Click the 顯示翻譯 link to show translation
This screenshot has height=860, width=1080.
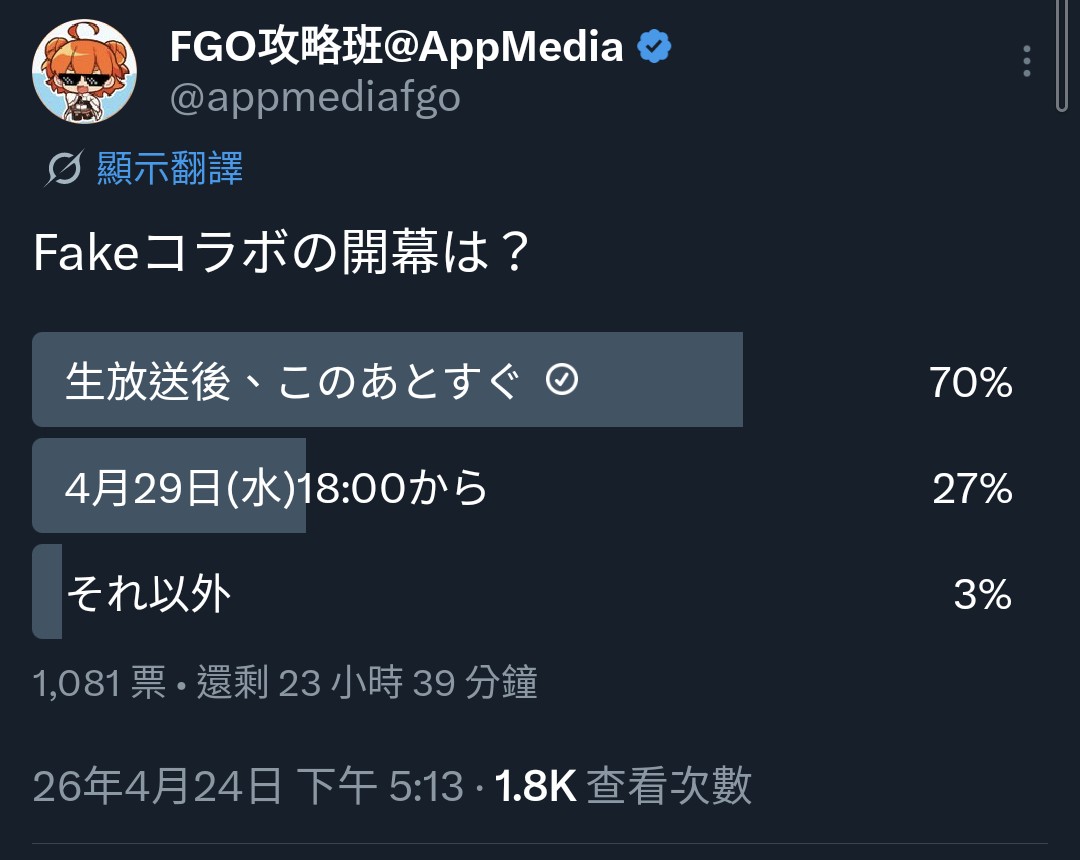point(170,169)
